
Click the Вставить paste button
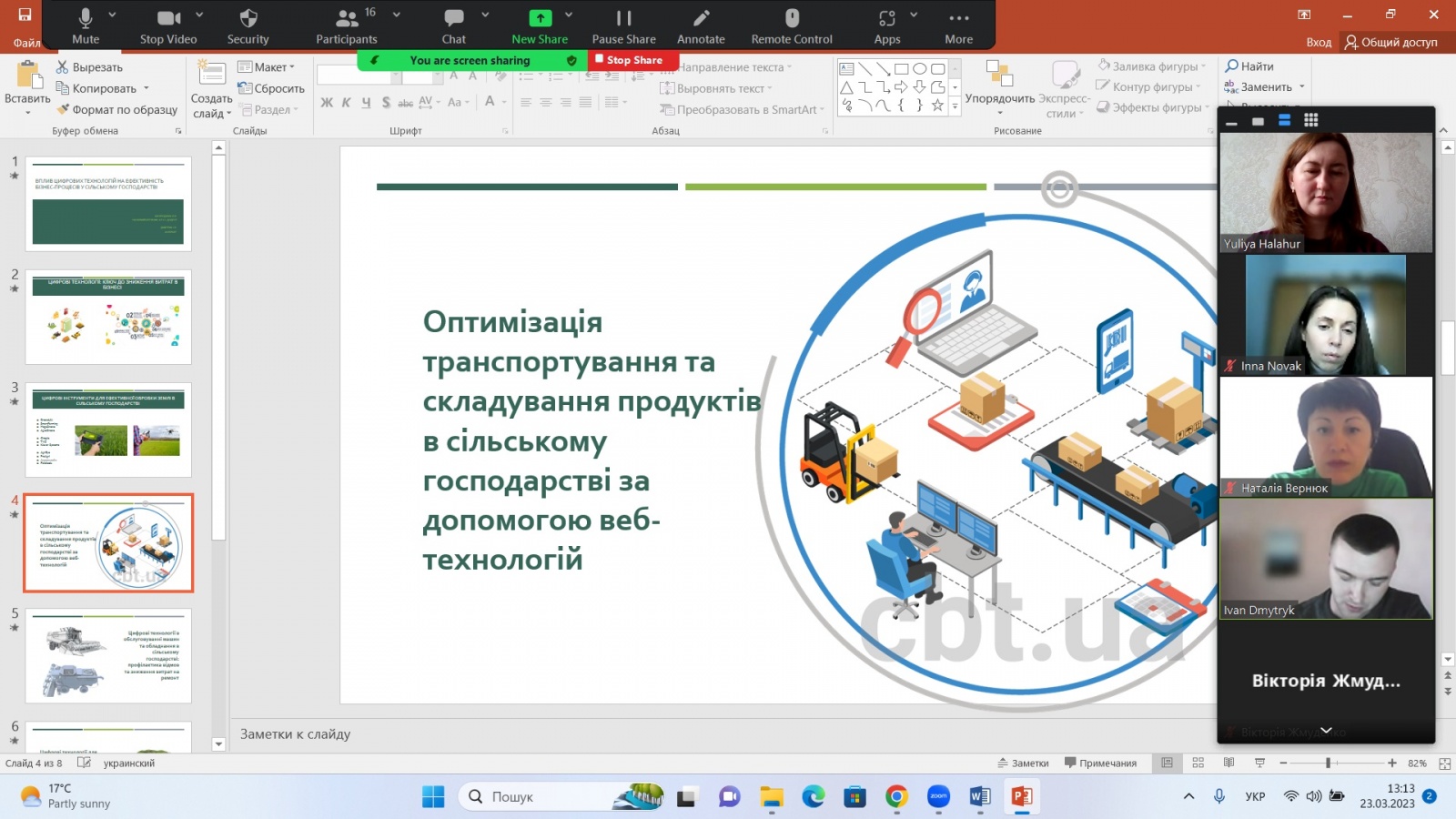point(27,87)
